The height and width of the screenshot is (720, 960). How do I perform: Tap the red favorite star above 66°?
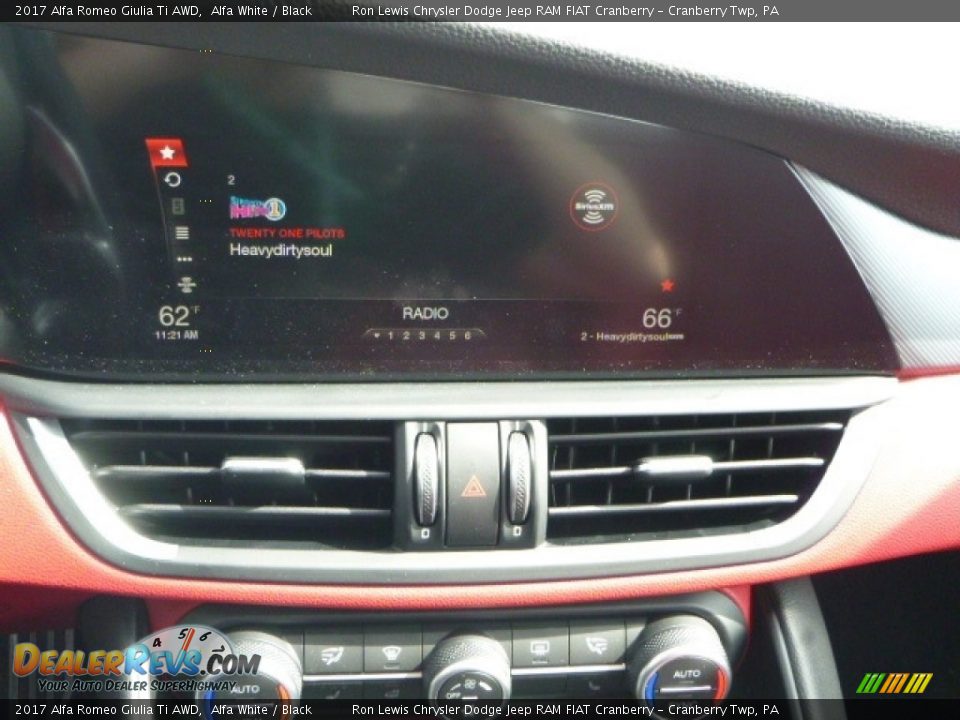coord(667,285)
